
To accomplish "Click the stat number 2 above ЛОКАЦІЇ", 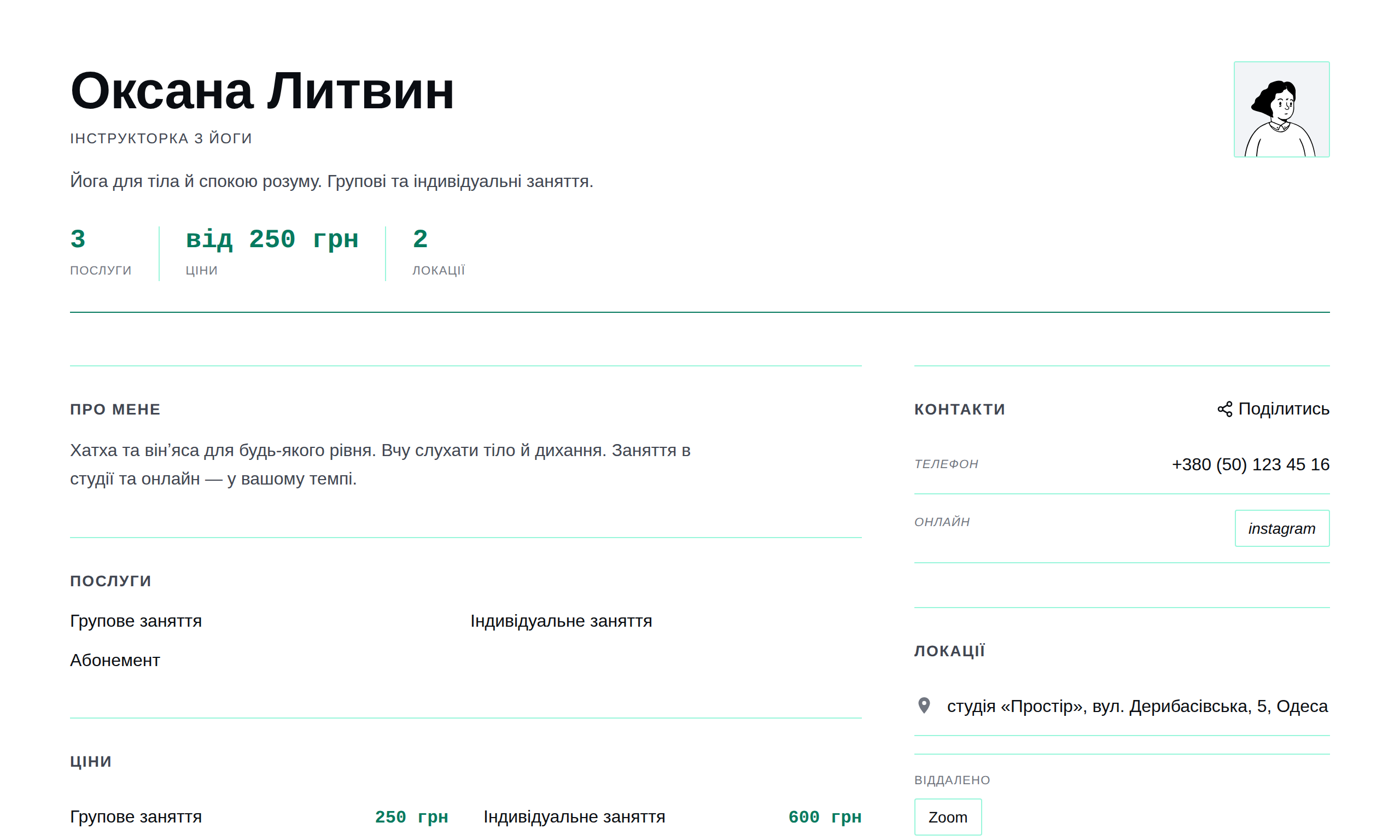I will [x=420, y=239].
